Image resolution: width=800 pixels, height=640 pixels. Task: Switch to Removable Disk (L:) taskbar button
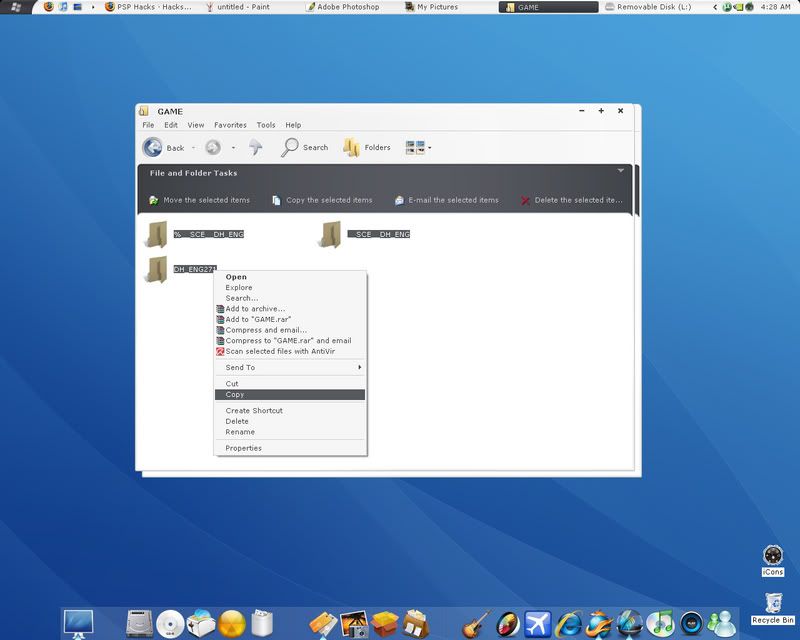[648, 7]
